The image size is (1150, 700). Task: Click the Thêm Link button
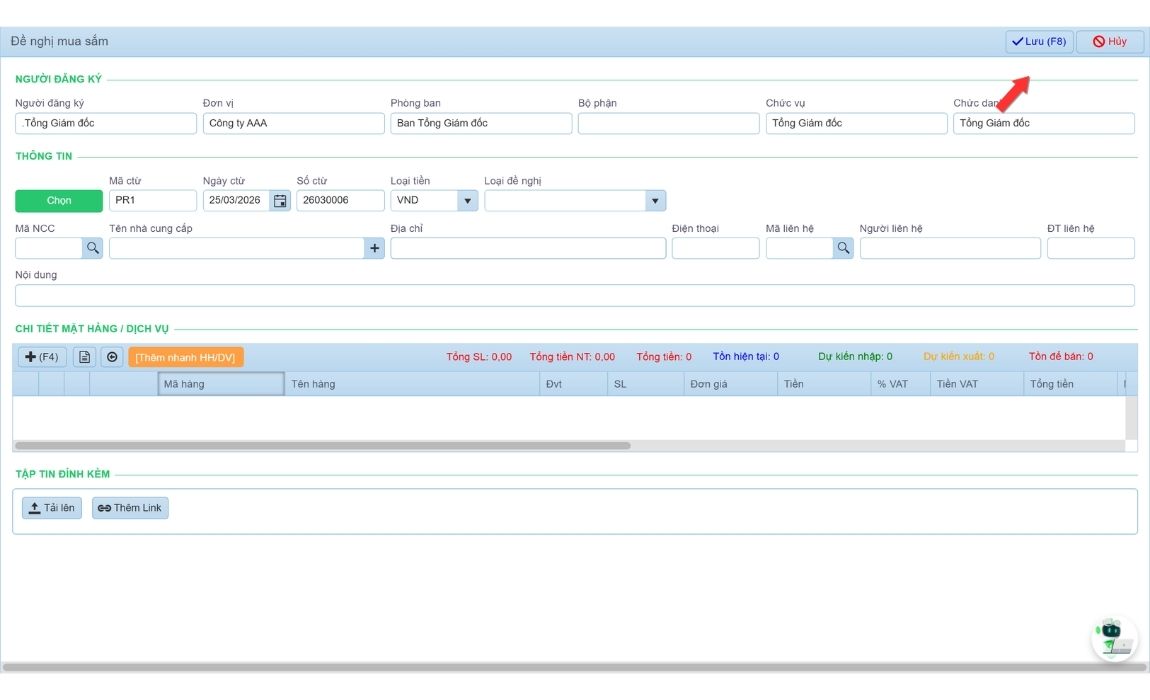click(130, 508)
